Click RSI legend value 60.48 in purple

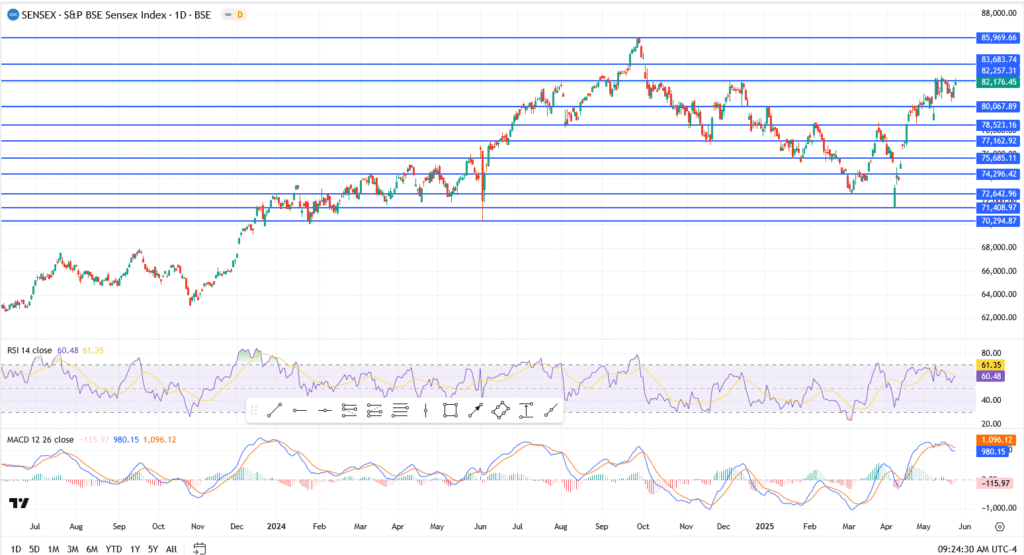(67, 350)
